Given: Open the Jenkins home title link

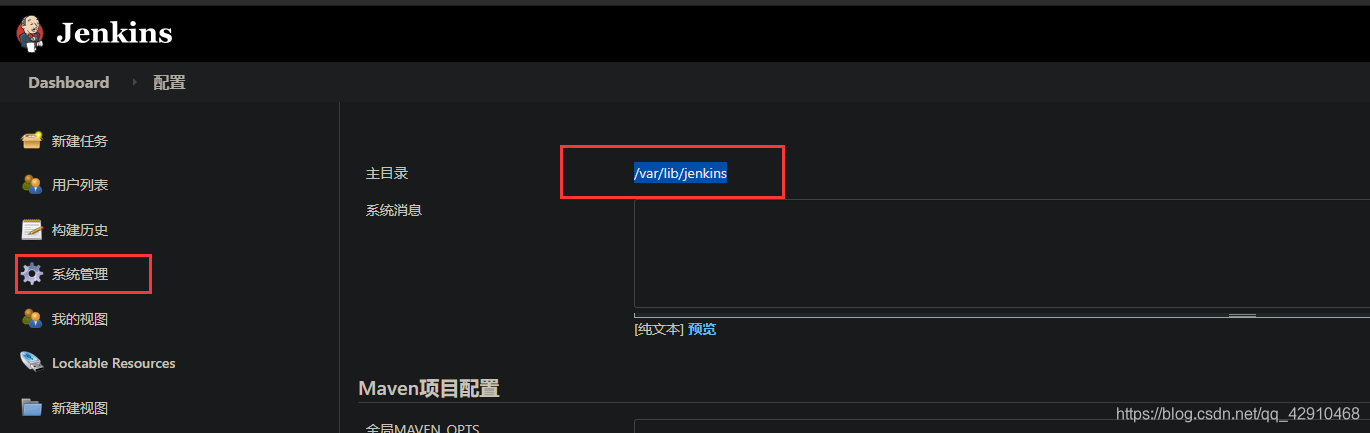Looking at the screenshot, I should point(114,33).
